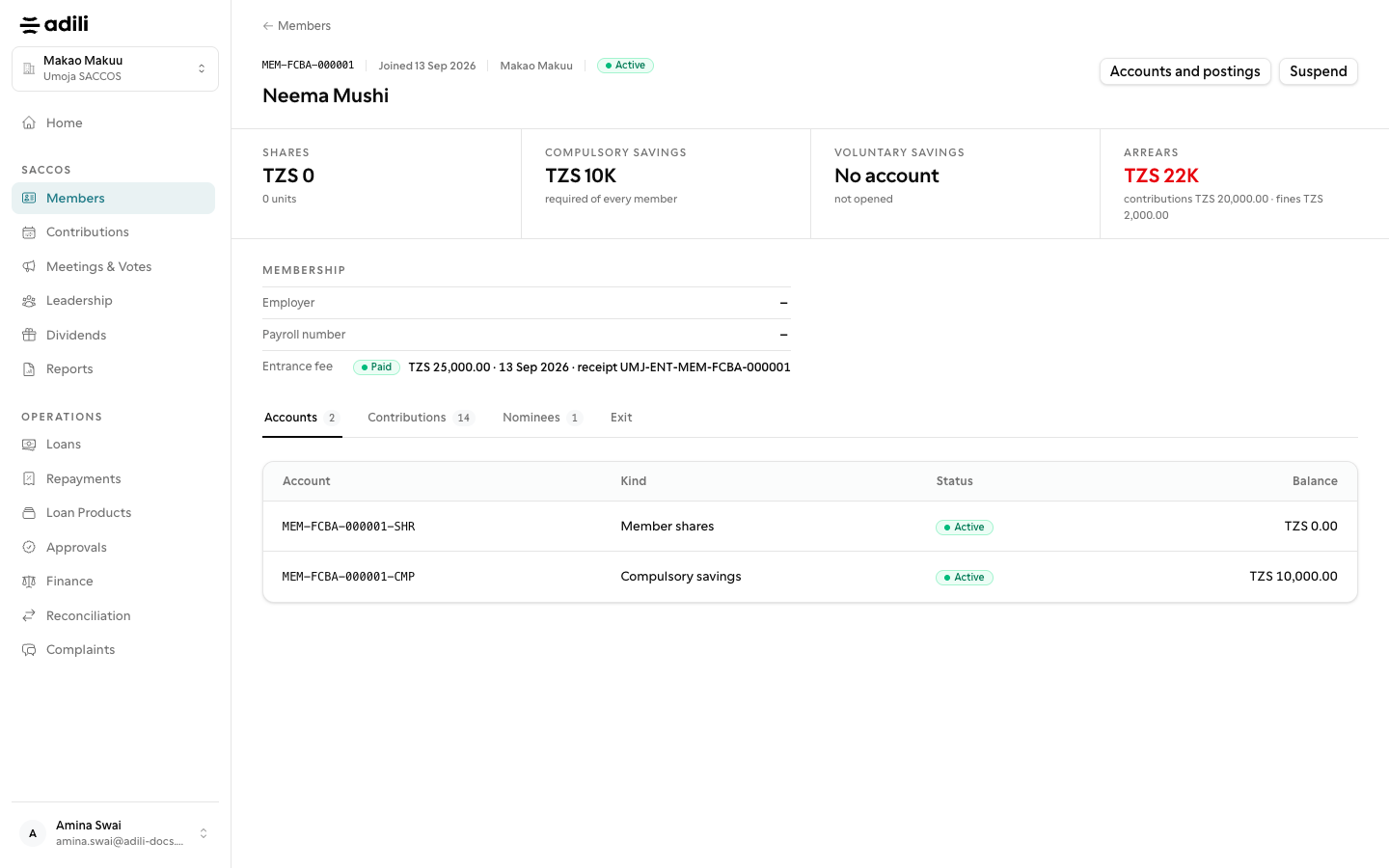
Task: Open Accounts and postings
Action: tap(1185, 71)
